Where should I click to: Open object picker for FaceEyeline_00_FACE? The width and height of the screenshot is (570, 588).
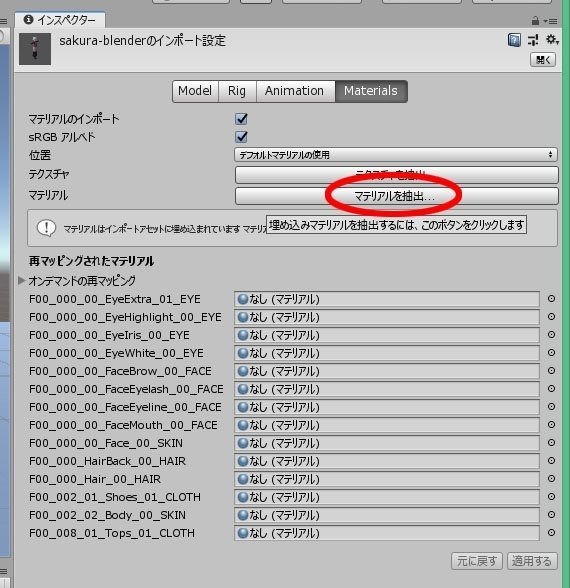[551, 407]
